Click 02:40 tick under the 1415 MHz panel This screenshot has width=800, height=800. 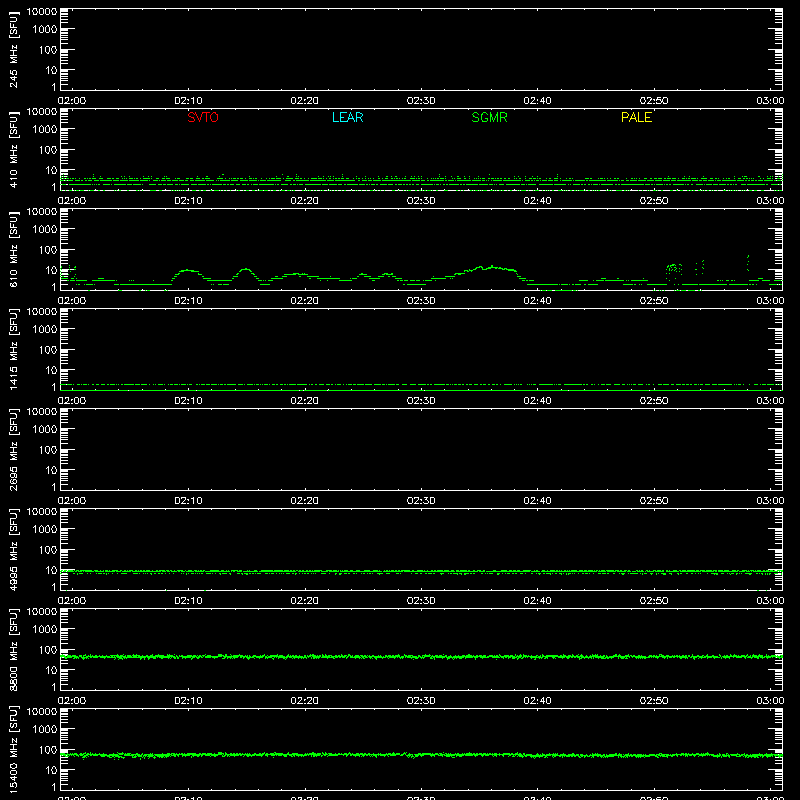pyautogui.click(x=537, y=401)
